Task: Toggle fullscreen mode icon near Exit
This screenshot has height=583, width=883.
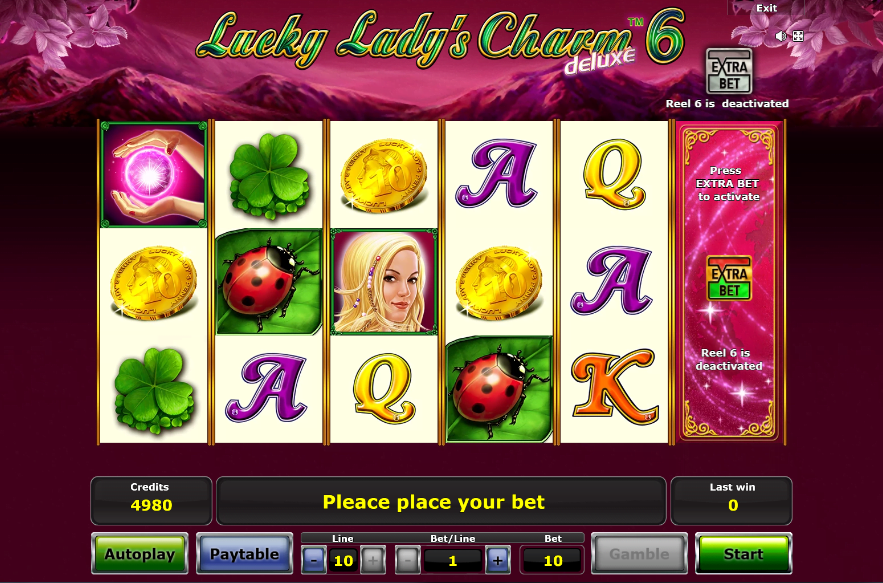Action: pyautogui.click(x=798, y=37)
